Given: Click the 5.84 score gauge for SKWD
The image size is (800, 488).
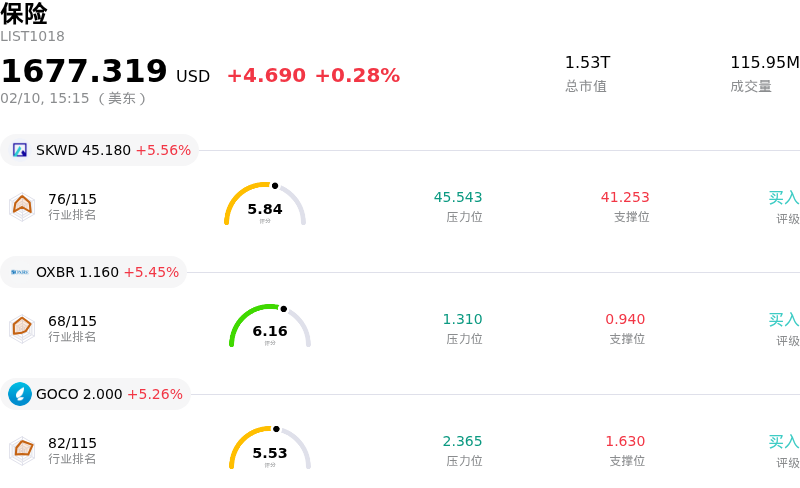Looking at the screenshot, I should coord(265,205).
